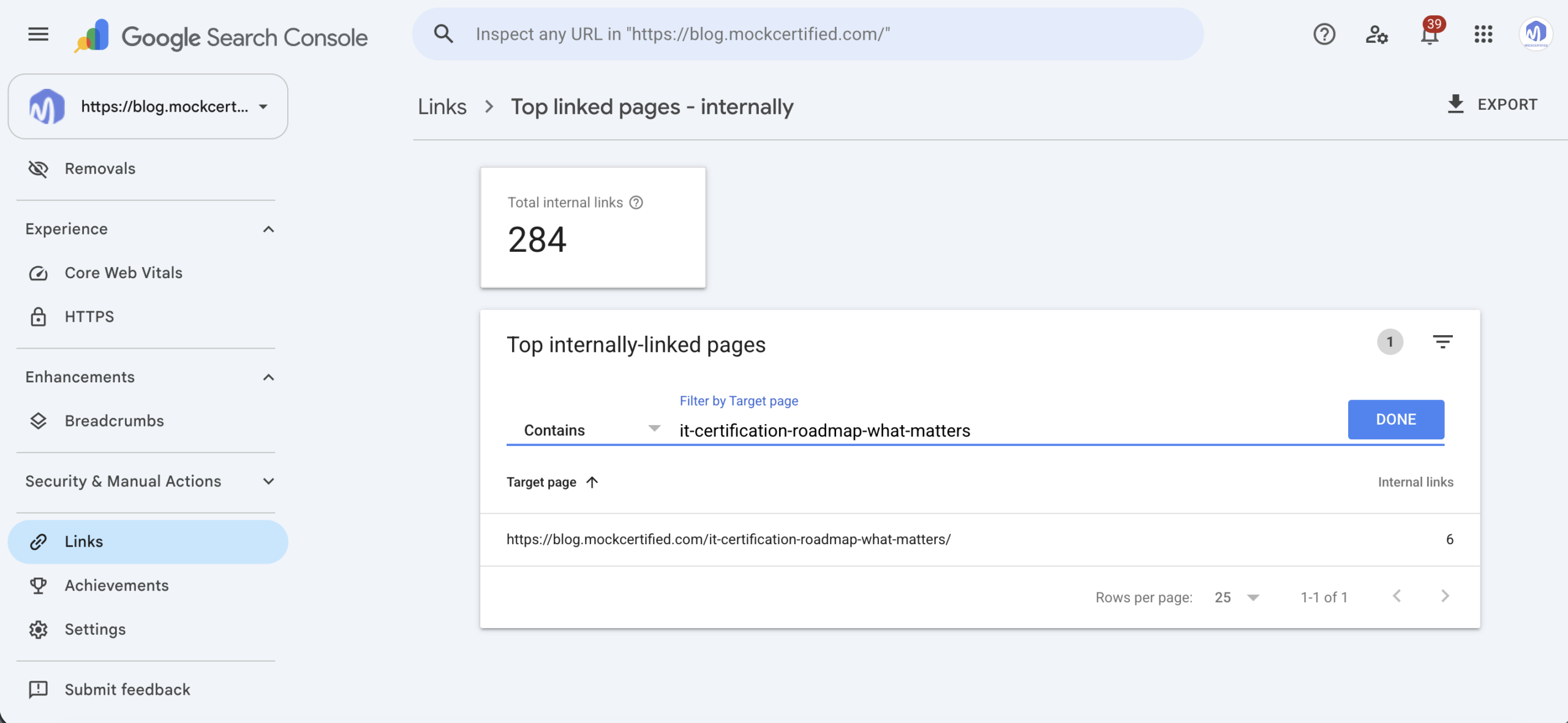Open the account profile avatar
The width and height of the screenshot is (1568, 723).
point(1536,34)
